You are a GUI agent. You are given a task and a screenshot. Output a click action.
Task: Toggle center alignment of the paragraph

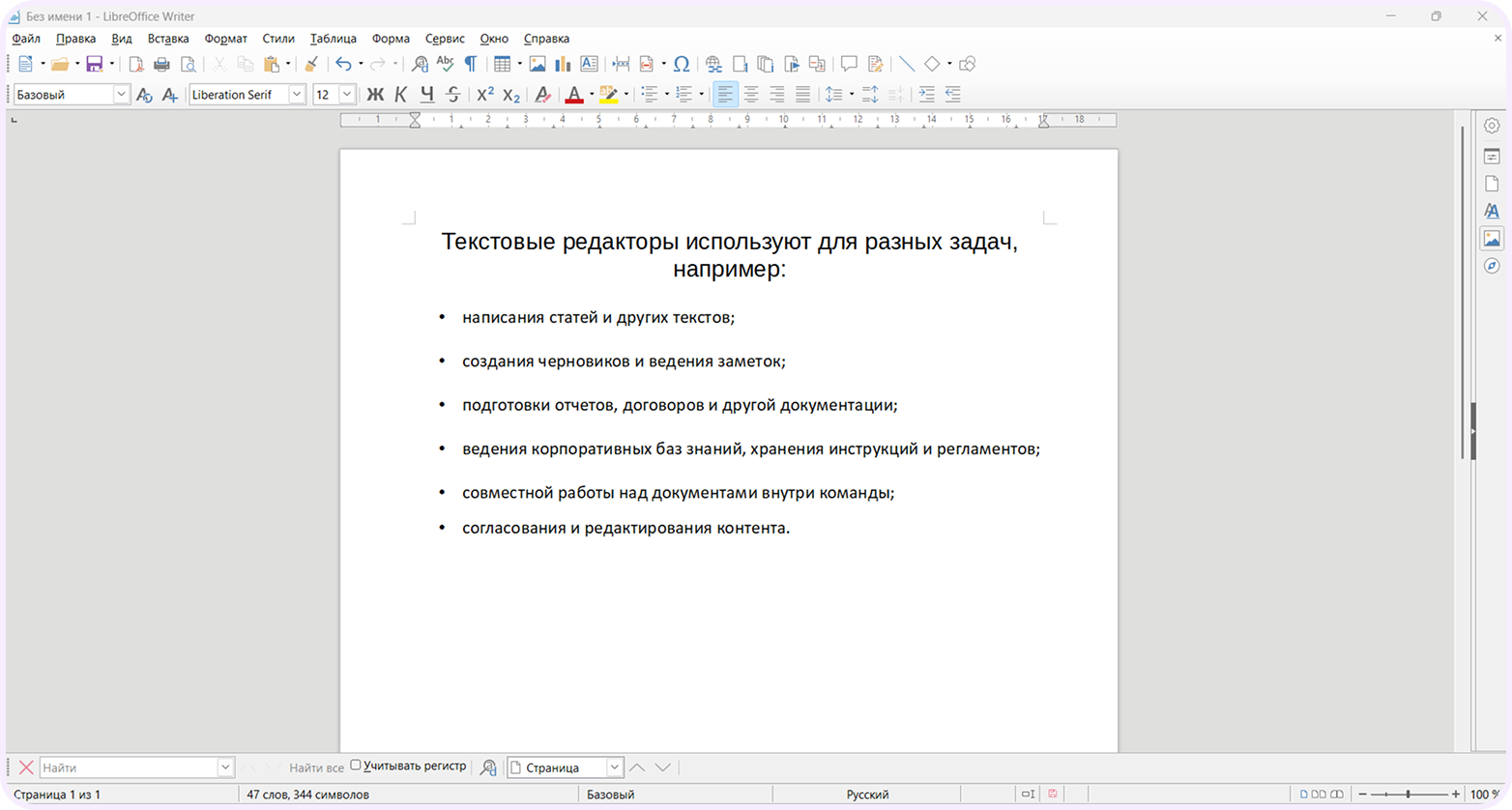click(751, 95)
